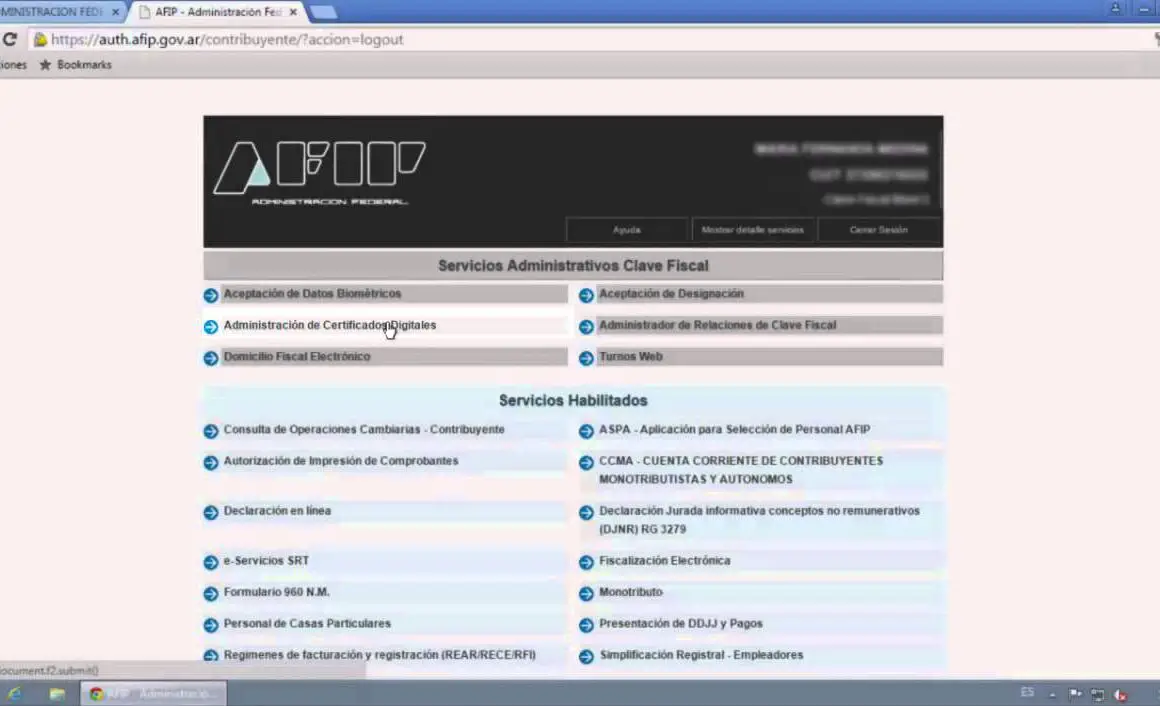The image size is (1160, 706).
Task: Open Personal de Casas Particulares link
Action: click(x=307, y=624)
